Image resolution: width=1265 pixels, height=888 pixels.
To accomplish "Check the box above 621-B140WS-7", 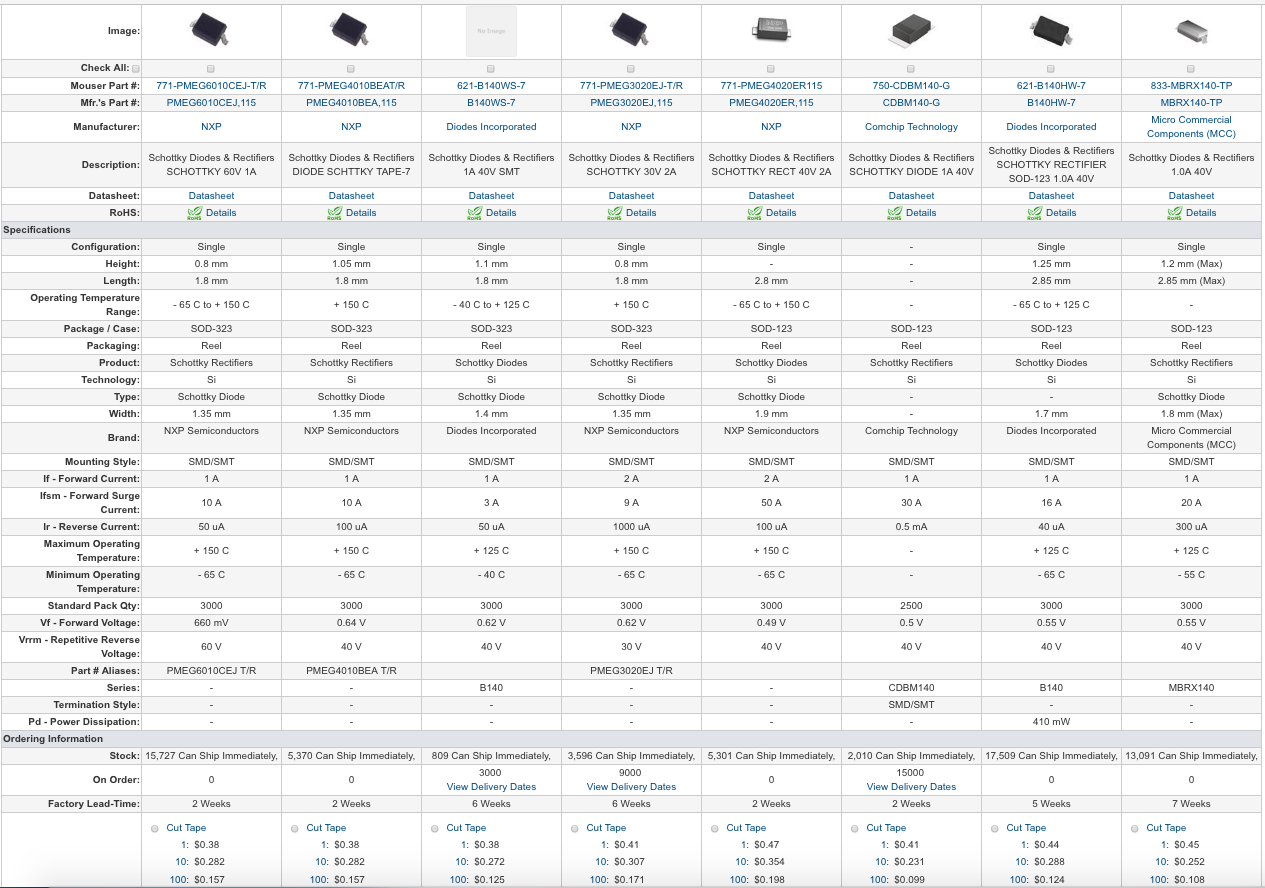I will tap(491, 69).
